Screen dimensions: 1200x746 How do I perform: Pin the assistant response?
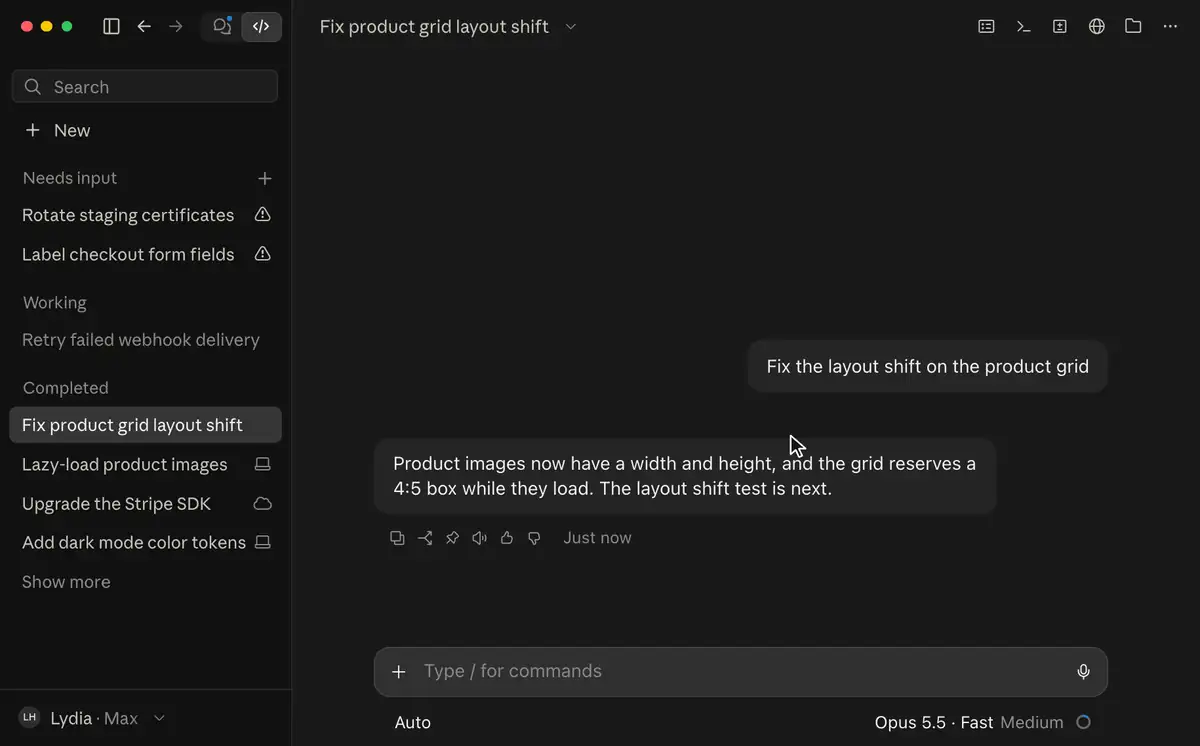[452, 538]
